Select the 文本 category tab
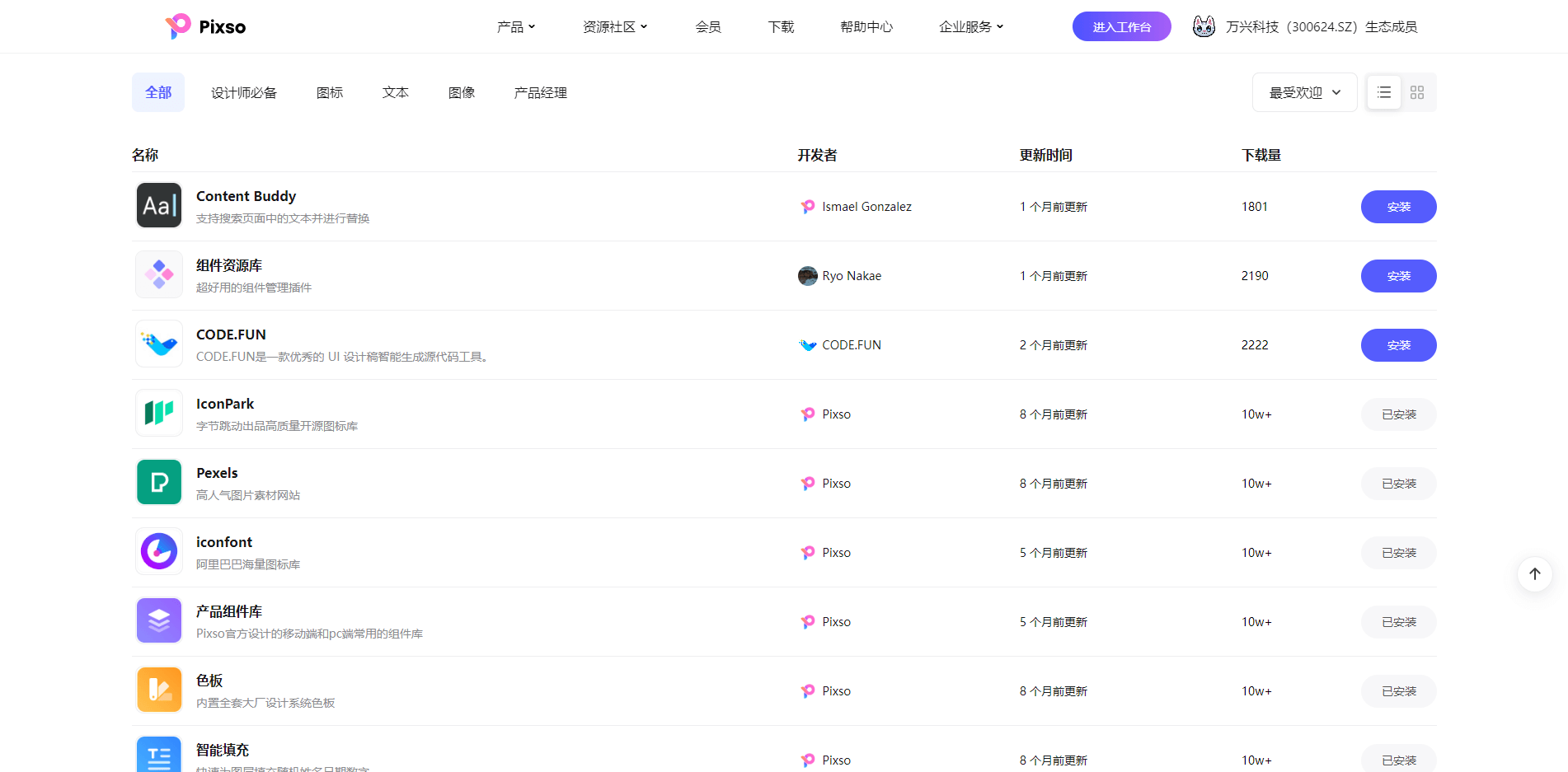 396,92
